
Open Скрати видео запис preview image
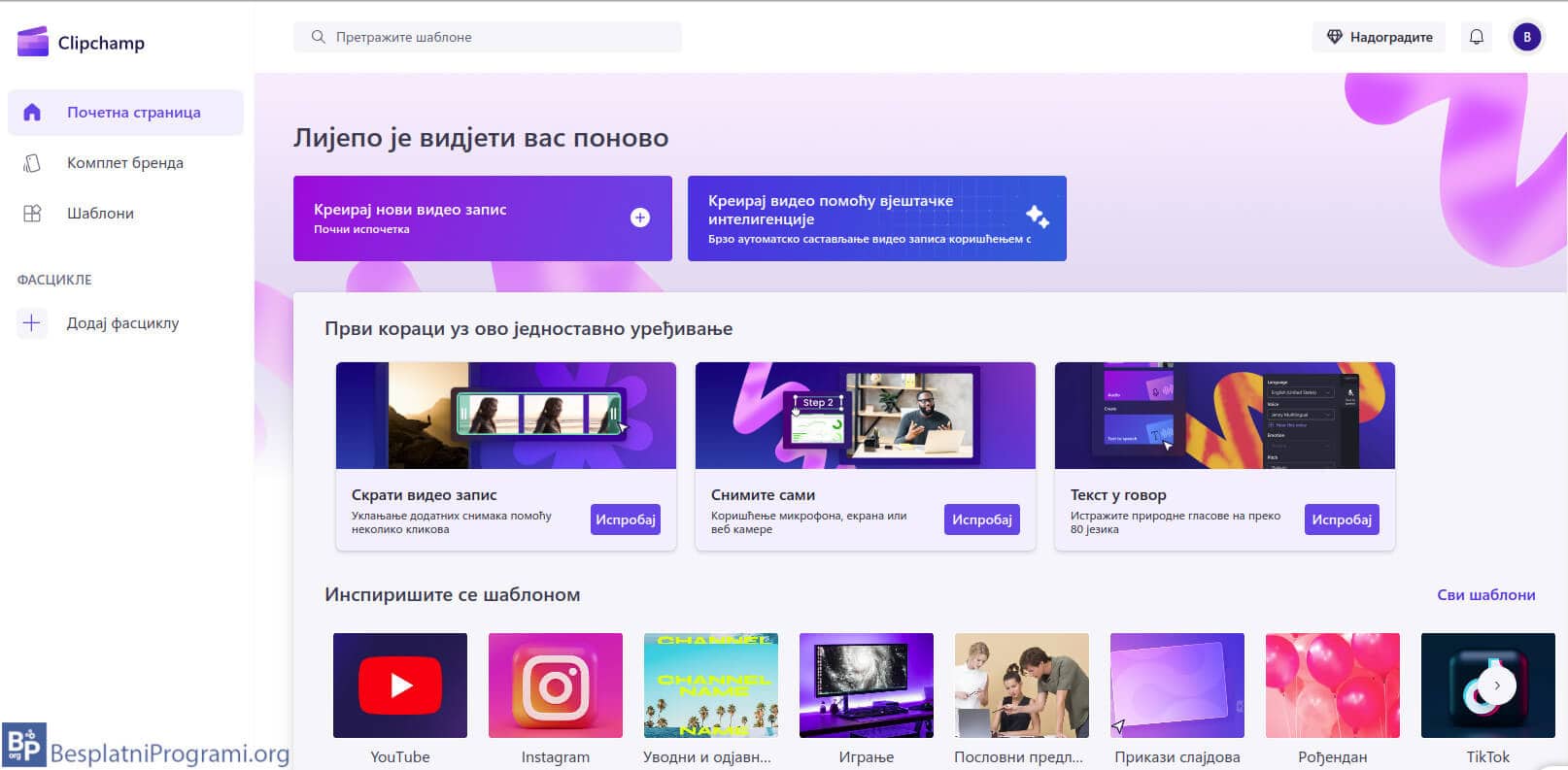coord(506,416)
